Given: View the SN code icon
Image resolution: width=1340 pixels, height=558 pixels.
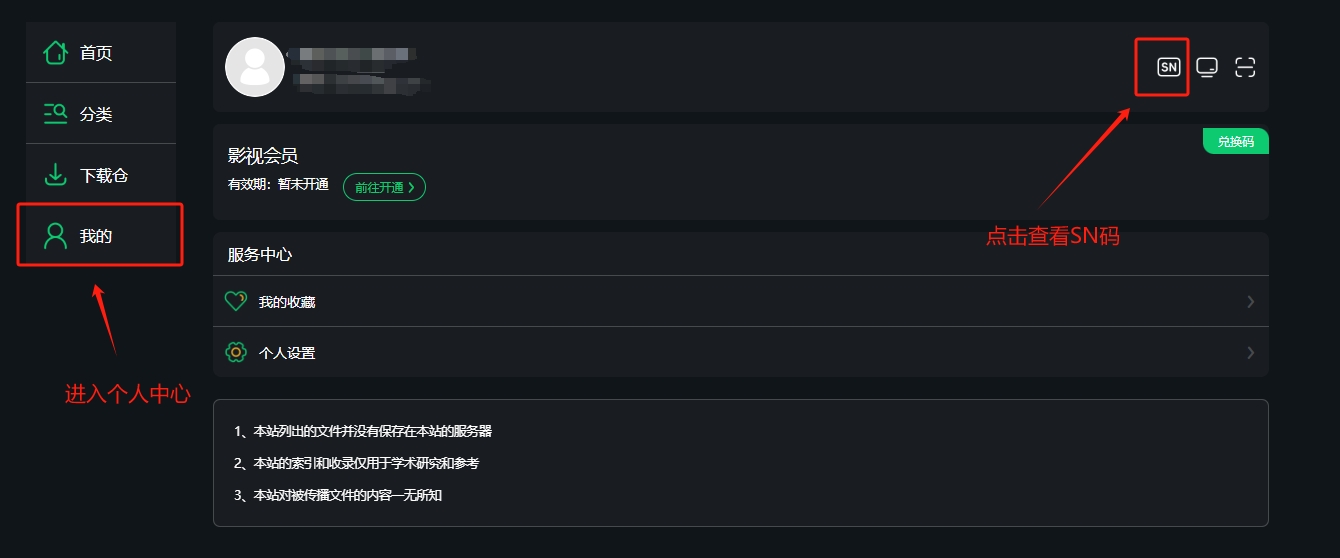Looking at the screenshot, I should (x=1168, y=67).
